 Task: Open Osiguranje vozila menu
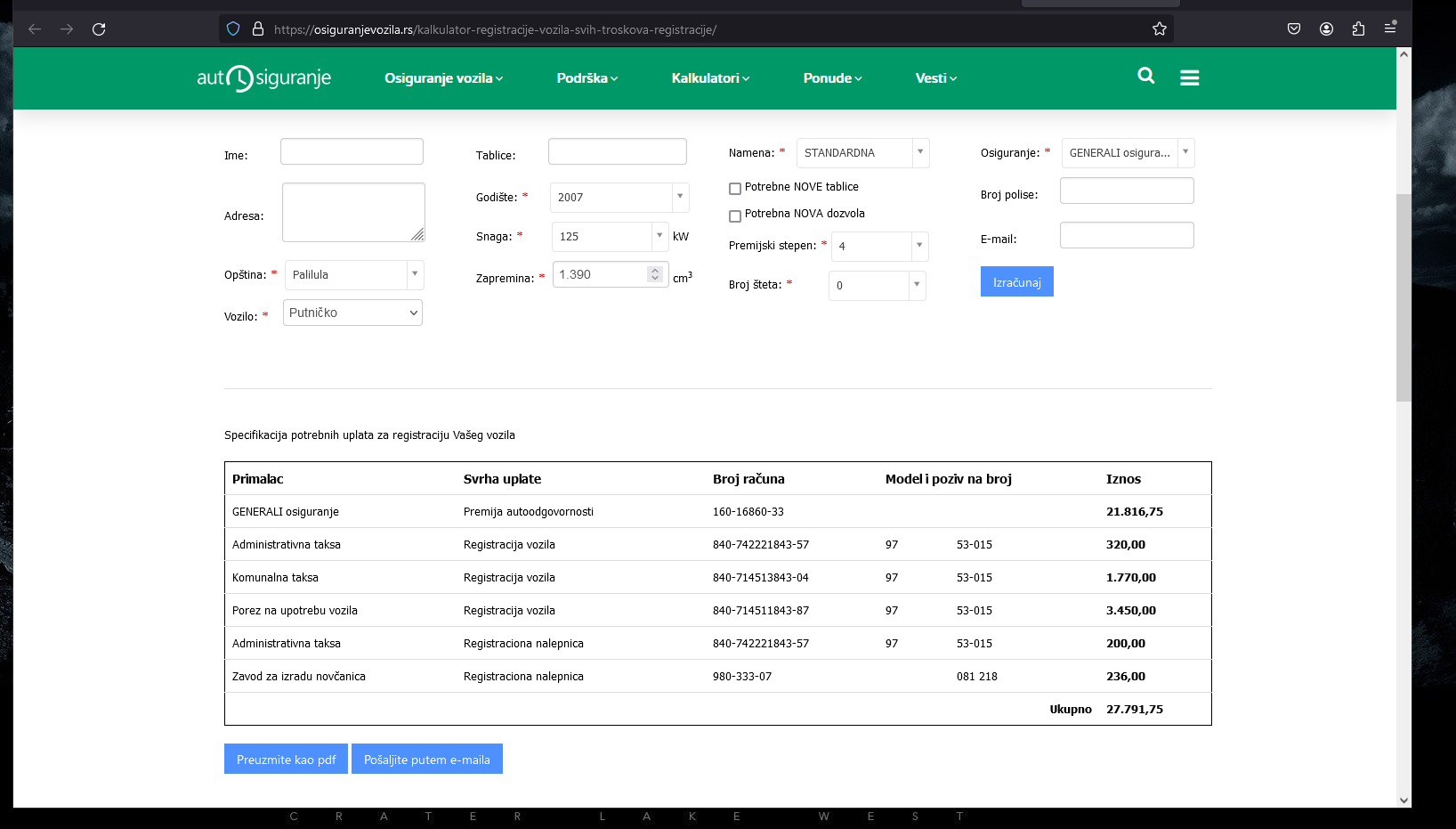pos(443,78)
